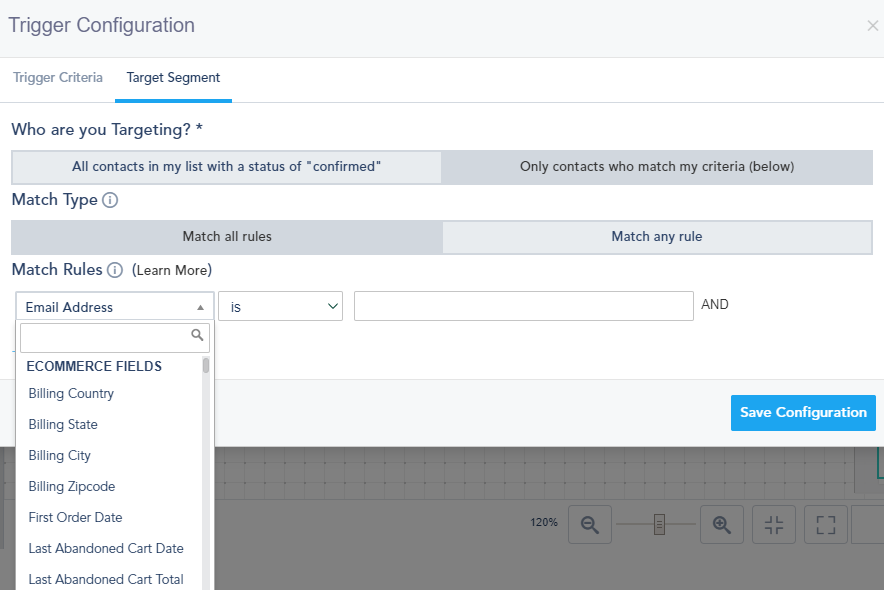Click the search magnifier in dropdown filter
Image resolution: width=884 pixels, height=590 pixels.
click(198, 336)
